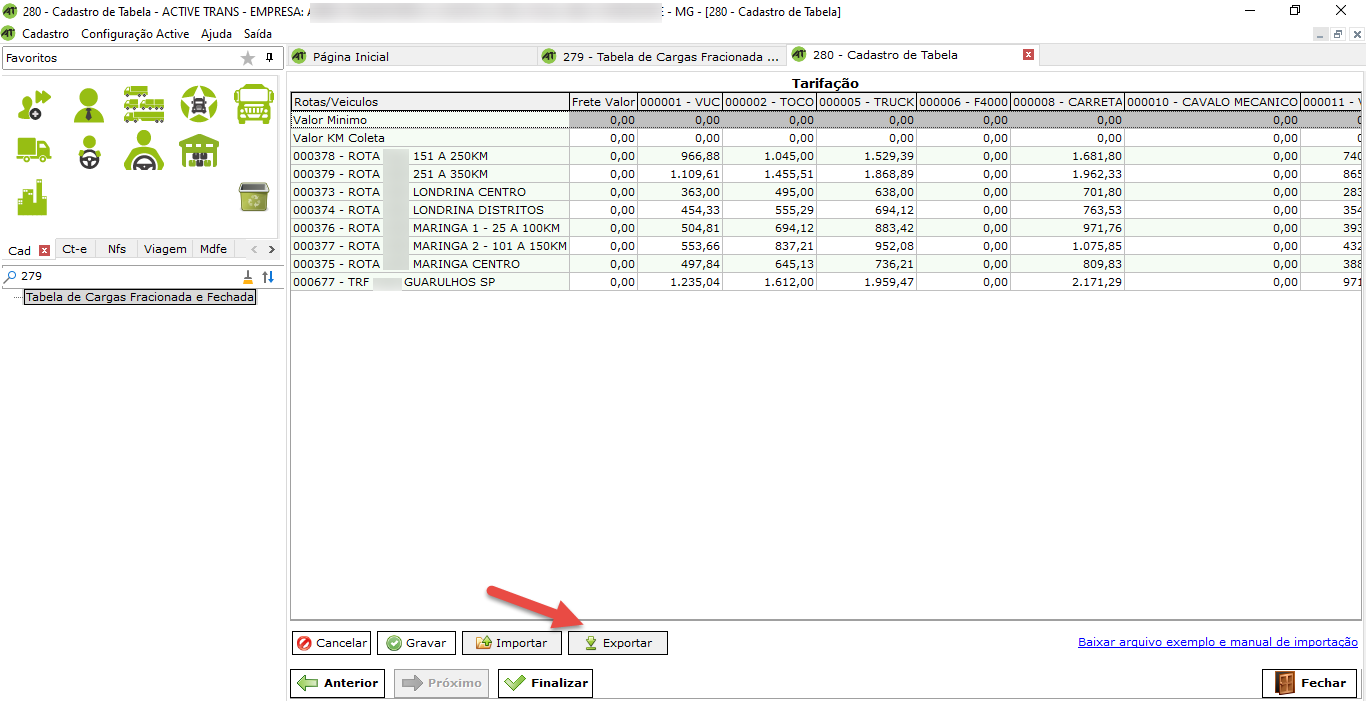Toggle sort order arrows in search bar
This screenshot has width=1366, height=701.
(268, 277)
